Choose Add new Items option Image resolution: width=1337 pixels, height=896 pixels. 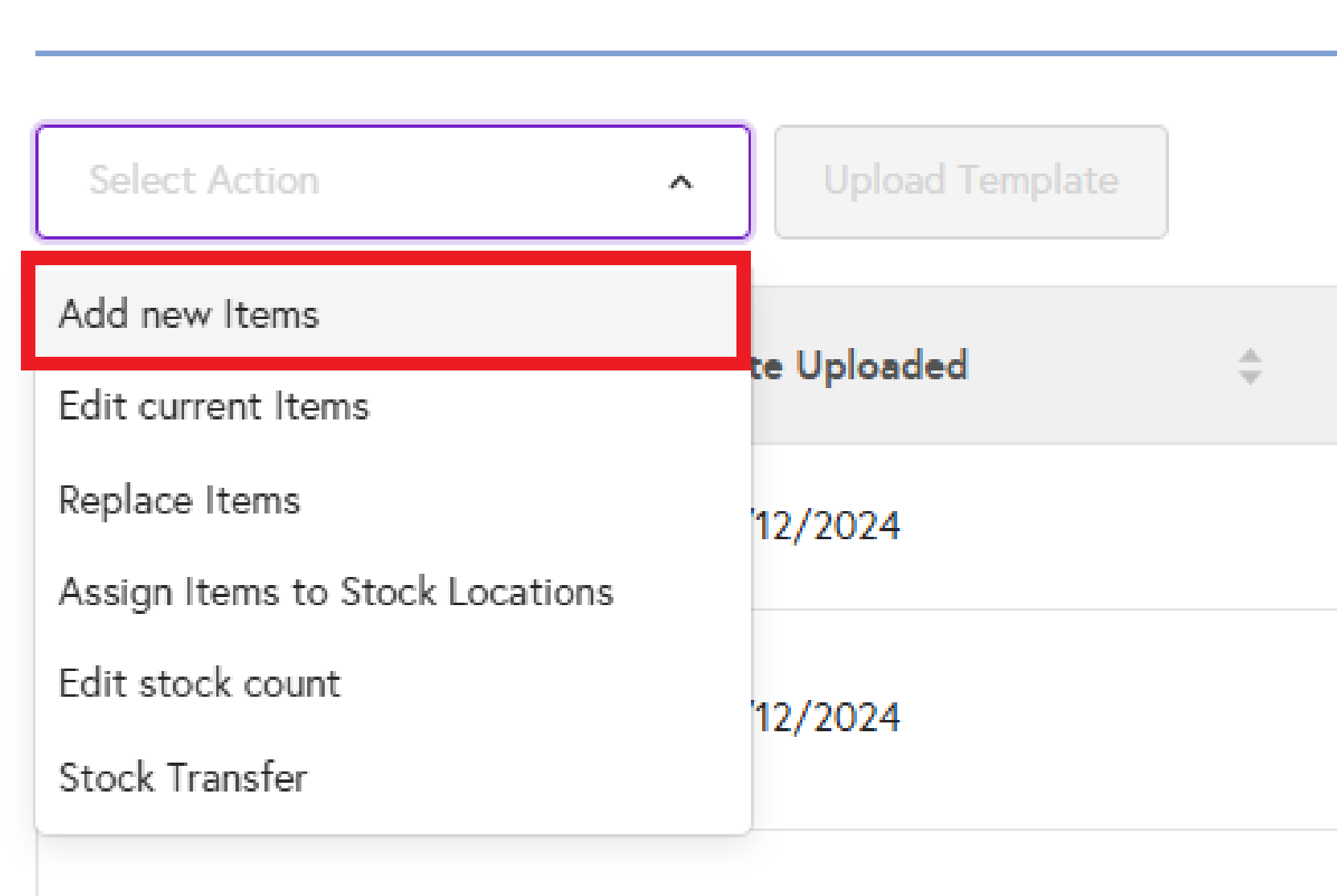click(190, 313)
